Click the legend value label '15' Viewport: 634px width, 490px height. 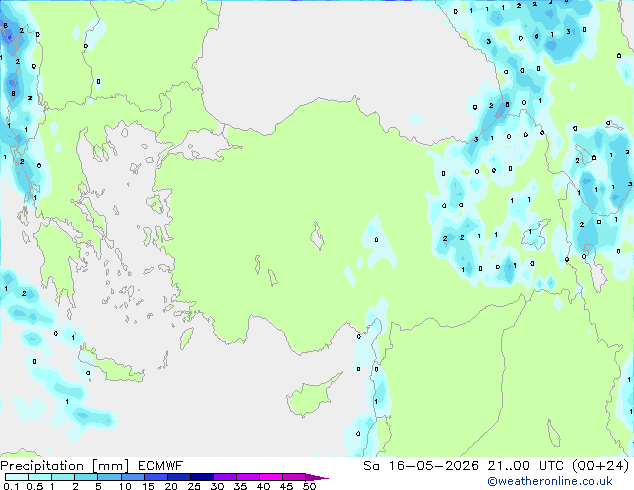pos(148,486)
